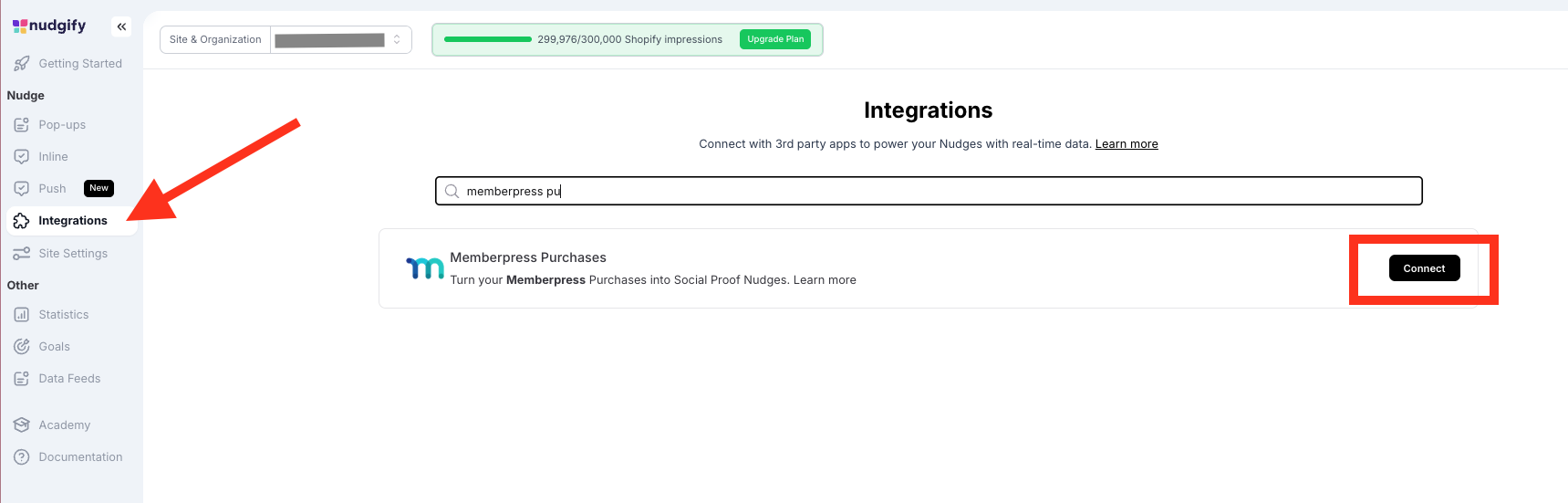Click the Upgrade Plan button
1568x503 pixels.
click(x=775, y=39)
